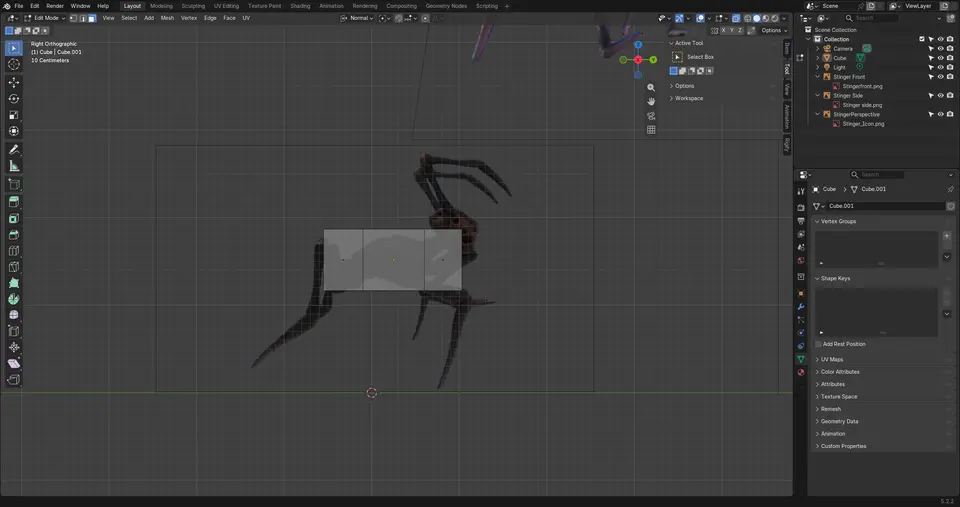Open the Edit Mode dropdown
960x507 pixels.
coord(45,18)
